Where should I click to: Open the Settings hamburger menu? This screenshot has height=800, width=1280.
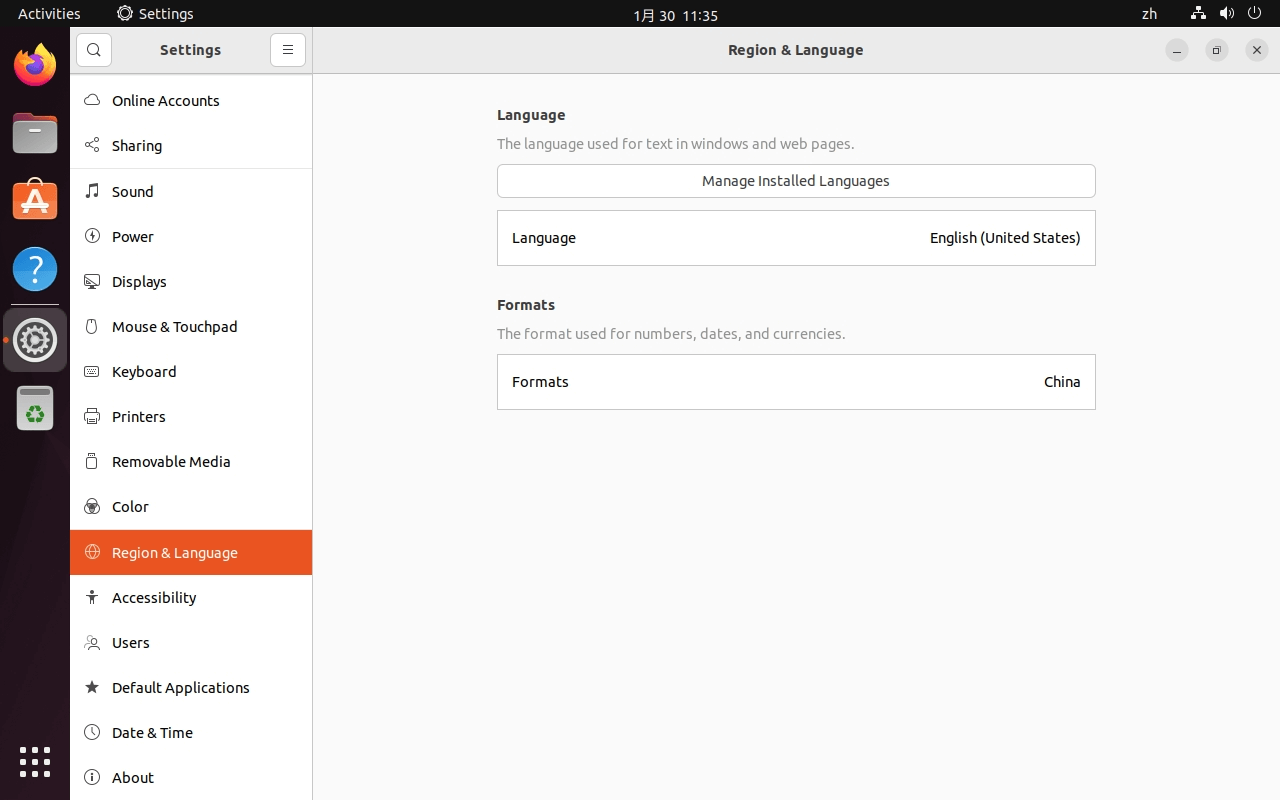(x=288, y=50)
